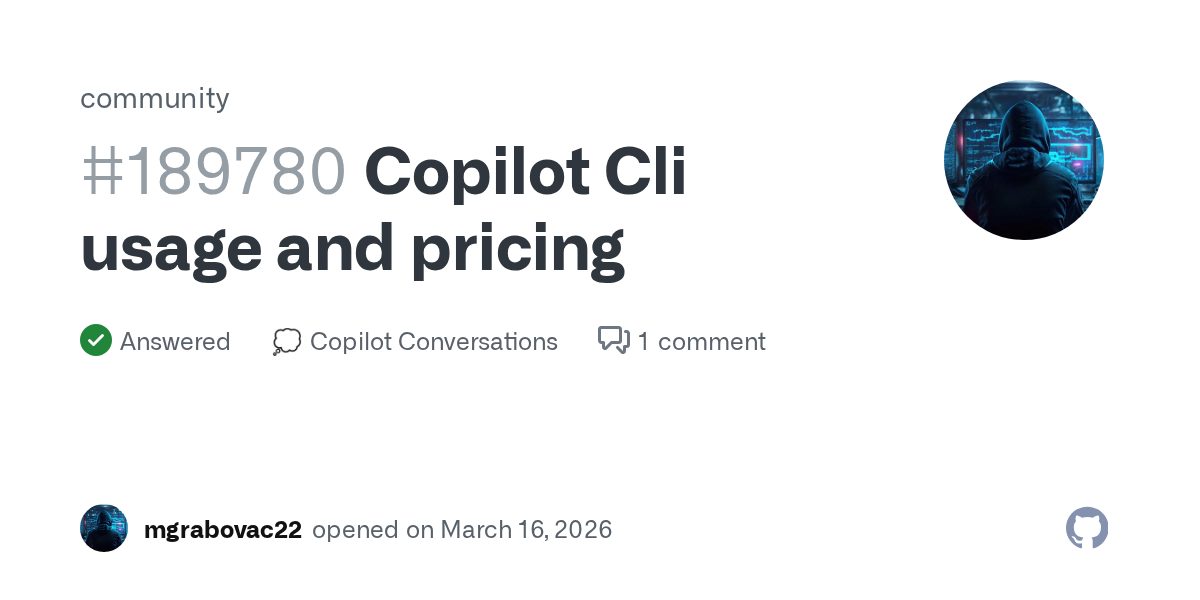Click the comment bubbles icon
The width and height of the screenshot is (1200, 600).
(613, 341)
